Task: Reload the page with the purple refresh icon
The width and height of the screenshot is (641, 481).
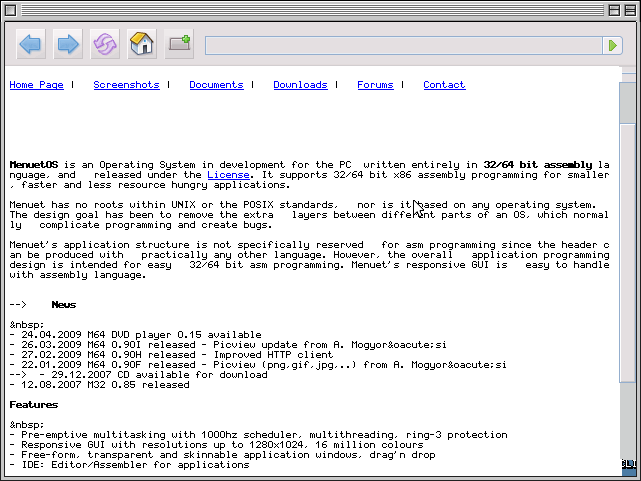Action: tap(105, 44)
